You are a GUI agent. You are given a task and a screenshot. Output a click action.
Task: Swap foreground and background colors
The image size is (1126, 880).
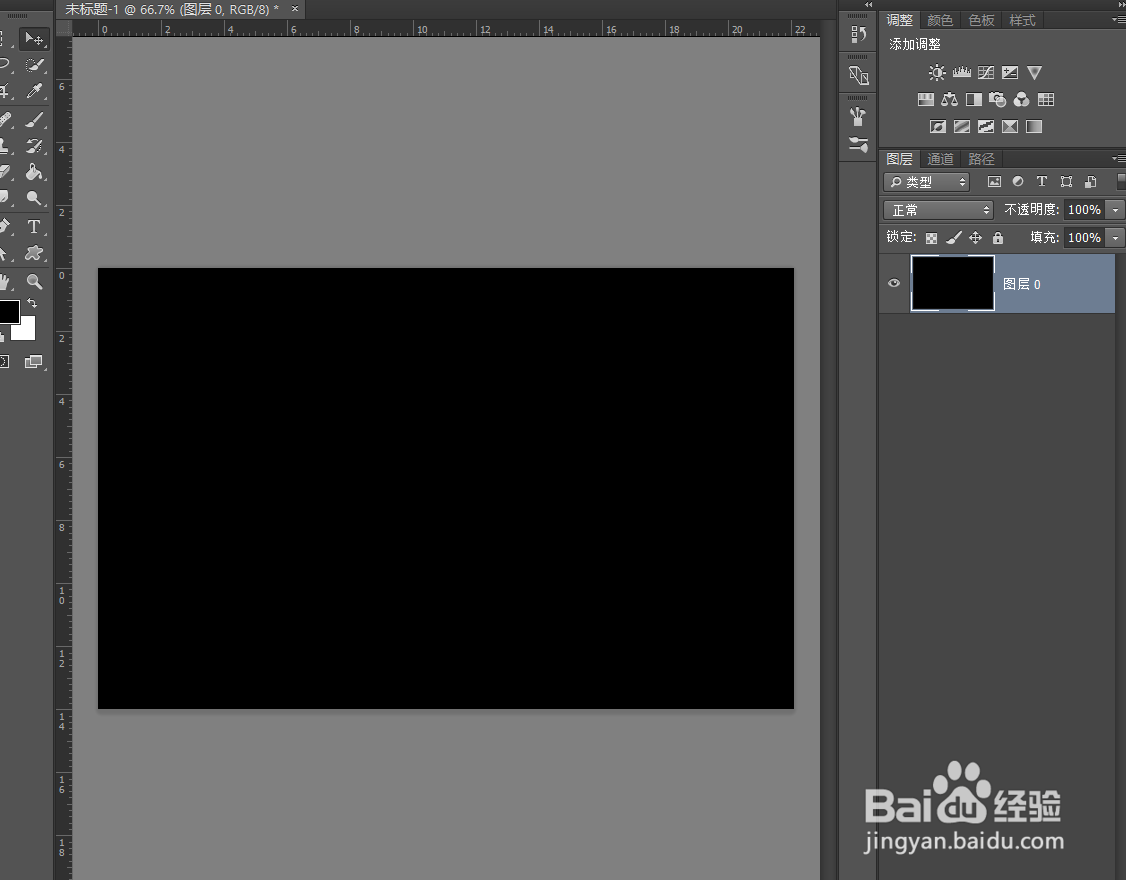point(32,303)
